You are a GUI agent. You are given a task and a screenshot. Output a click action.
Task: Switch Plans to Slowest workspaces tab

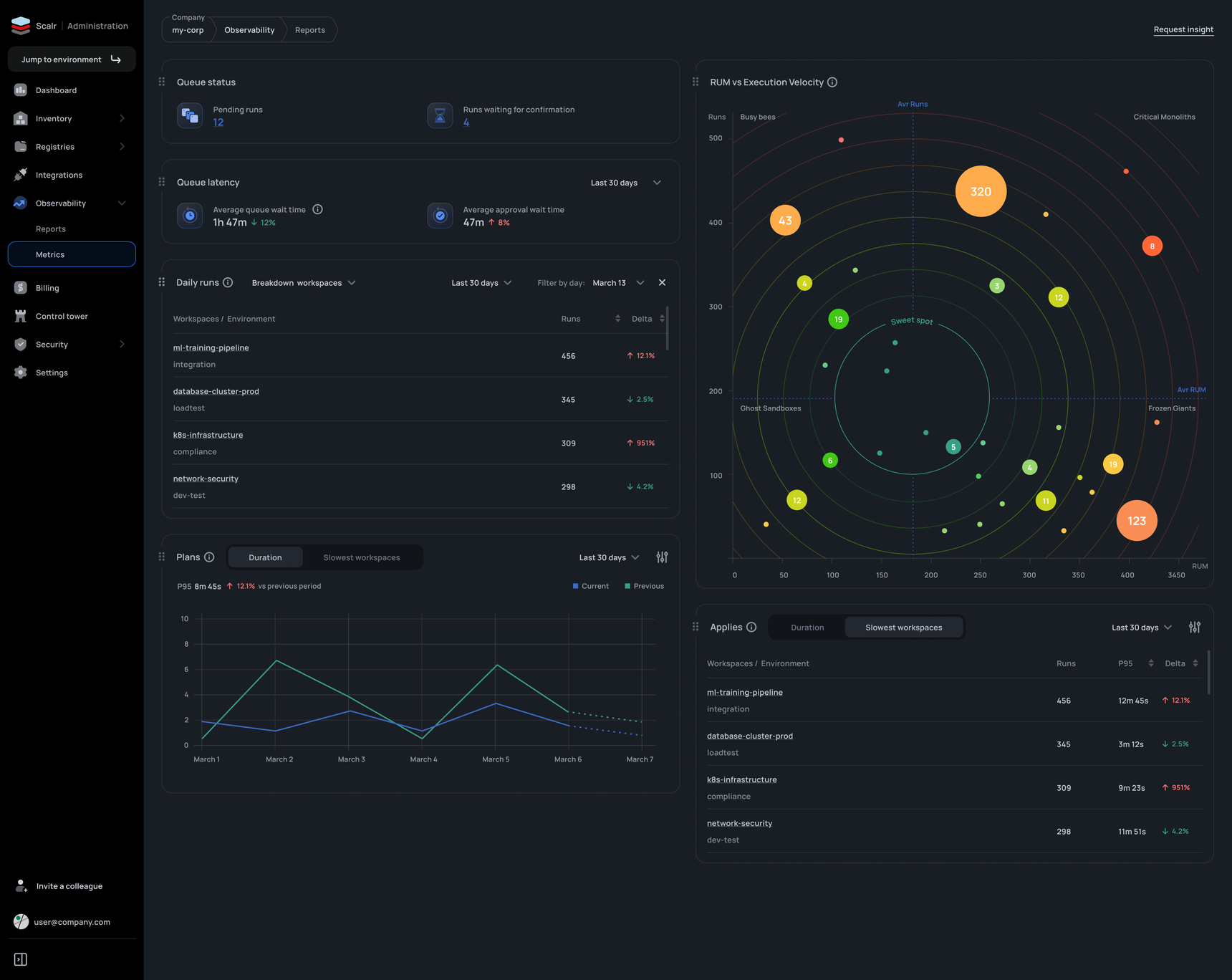pos(362,557)
